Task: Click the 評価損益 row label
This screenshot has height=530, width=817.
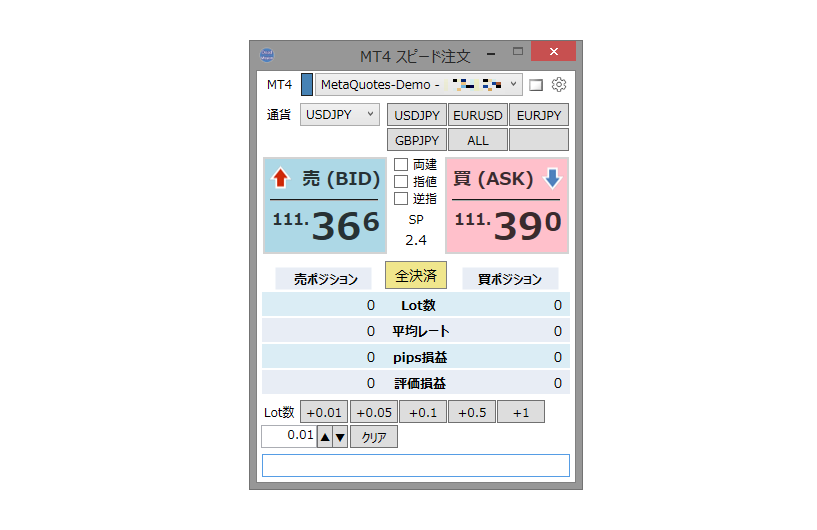Action: [420, 384]
